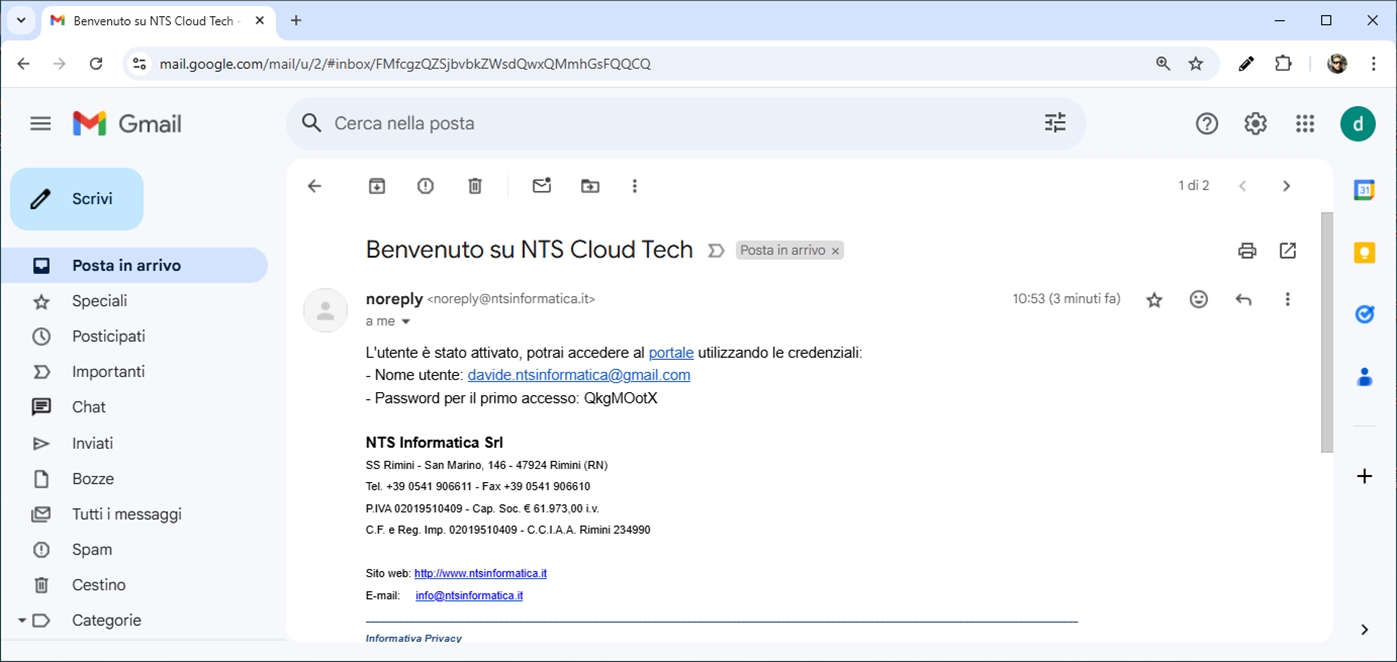Screen dimensions: 1397x662
Task: Delete the email using the trash icon
Action: [475, 186]
